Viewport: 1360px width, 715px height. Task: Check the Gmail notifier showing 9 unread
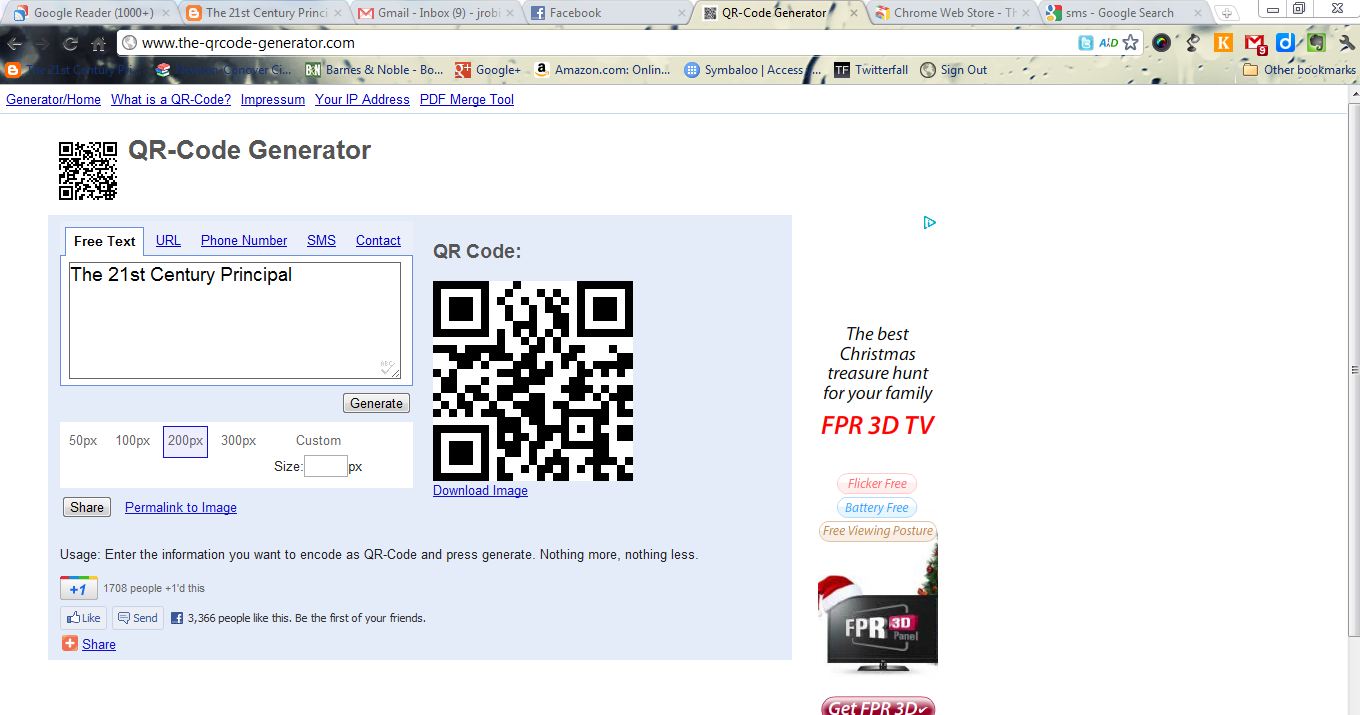(1253, 43)
